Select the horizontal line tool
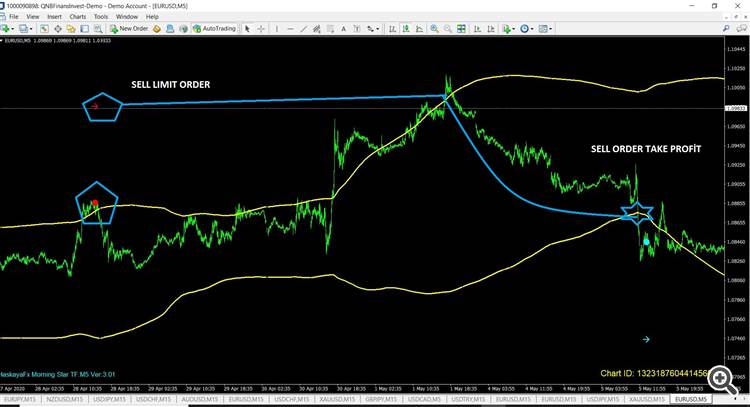Viewport: 750px width, 407px height. pyautogui.click(x=290, y=29)
